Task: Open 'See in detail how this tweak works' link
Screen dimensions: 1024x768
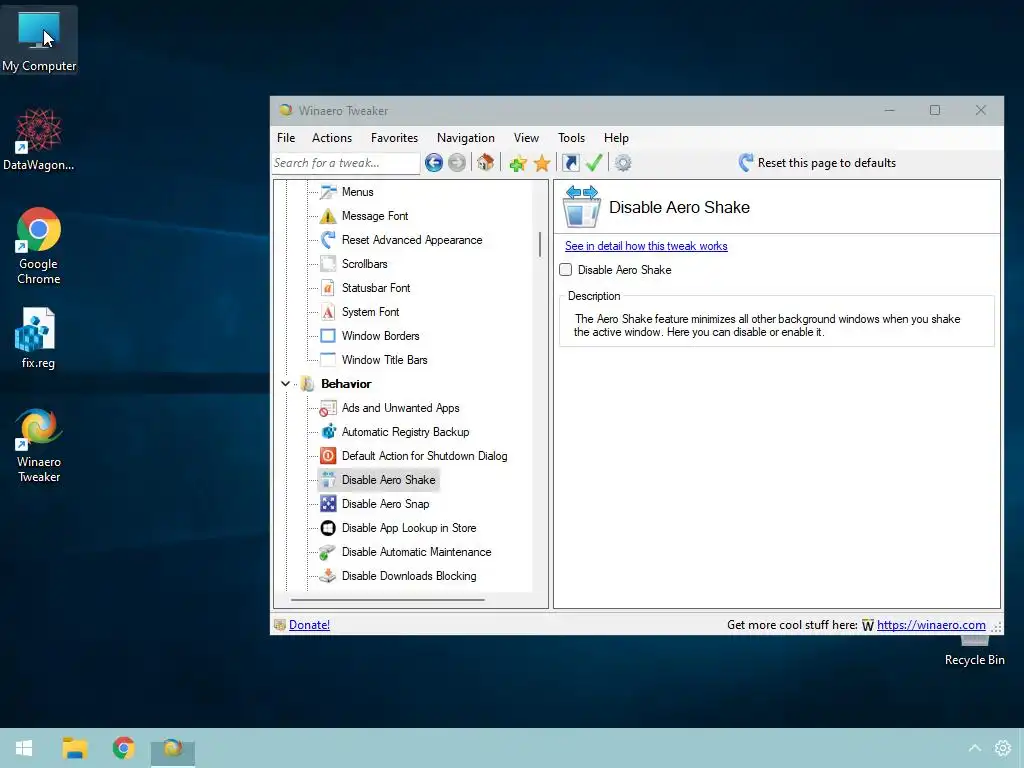Action: [x=646, y=246]
